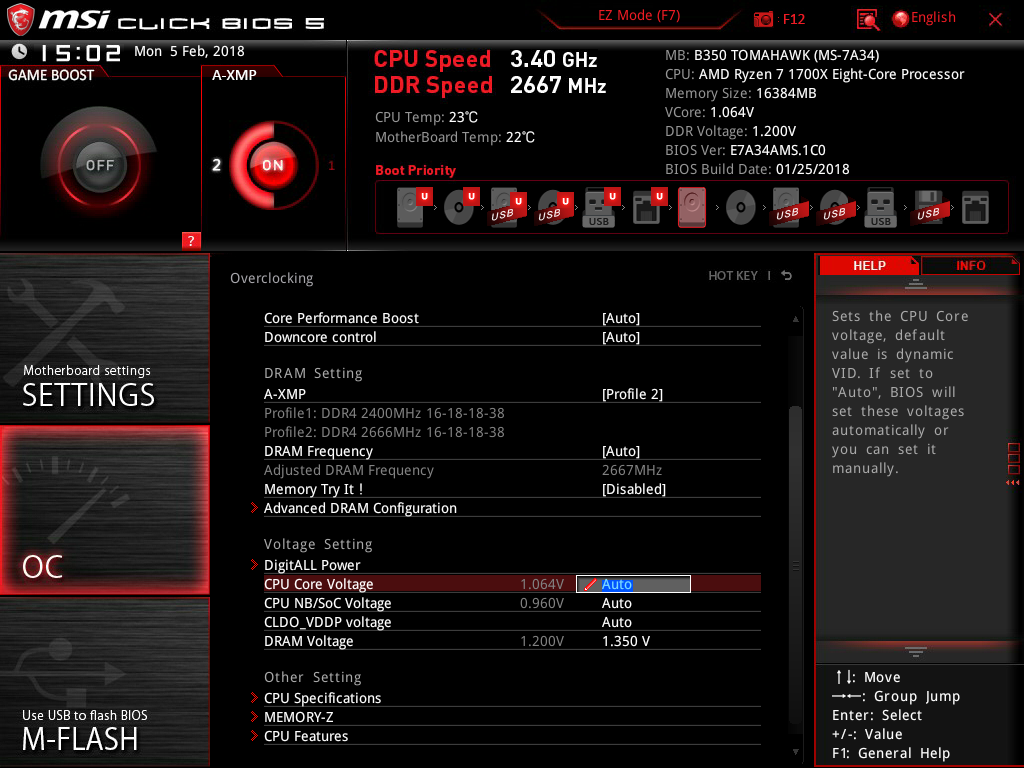This screenshot has height=768, width=1024.
Task: Edit CLDO_VDDP voltage Auto value
Action: pyautogui.click(x=616, y=622)
